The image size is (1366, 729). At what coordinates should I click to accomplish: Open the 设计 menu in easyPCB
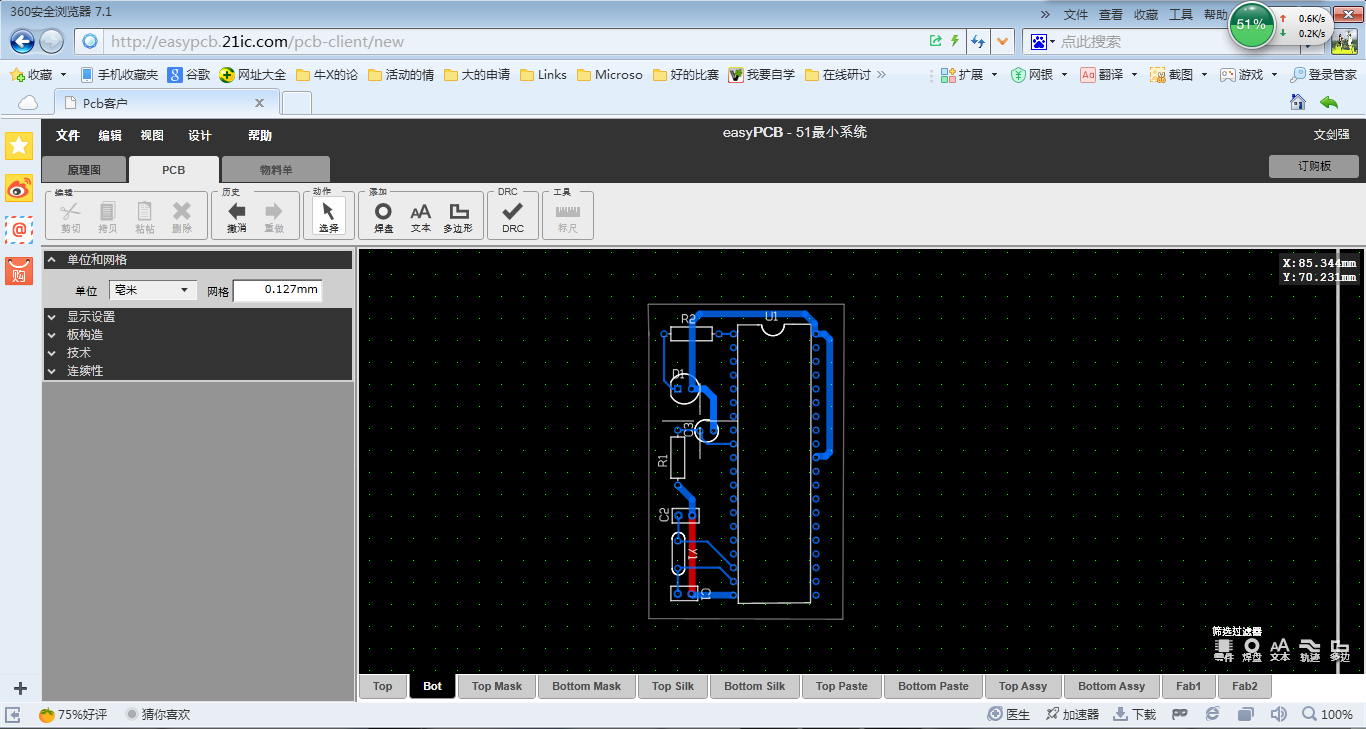point(200,136)
